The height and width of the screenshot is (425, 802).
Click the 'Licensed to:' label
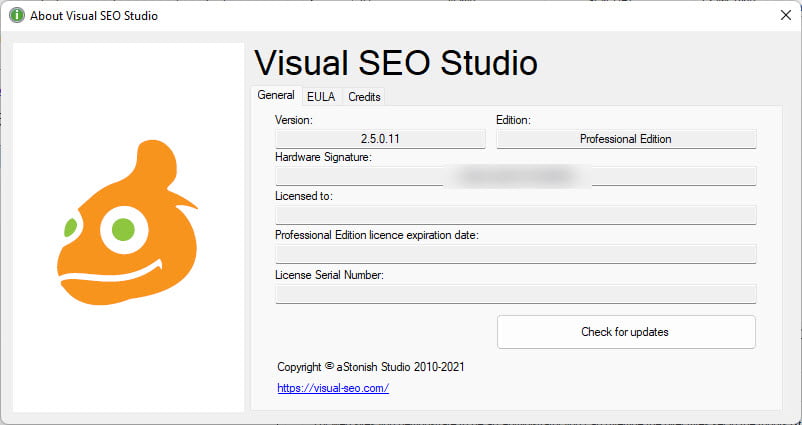point(304,196)
